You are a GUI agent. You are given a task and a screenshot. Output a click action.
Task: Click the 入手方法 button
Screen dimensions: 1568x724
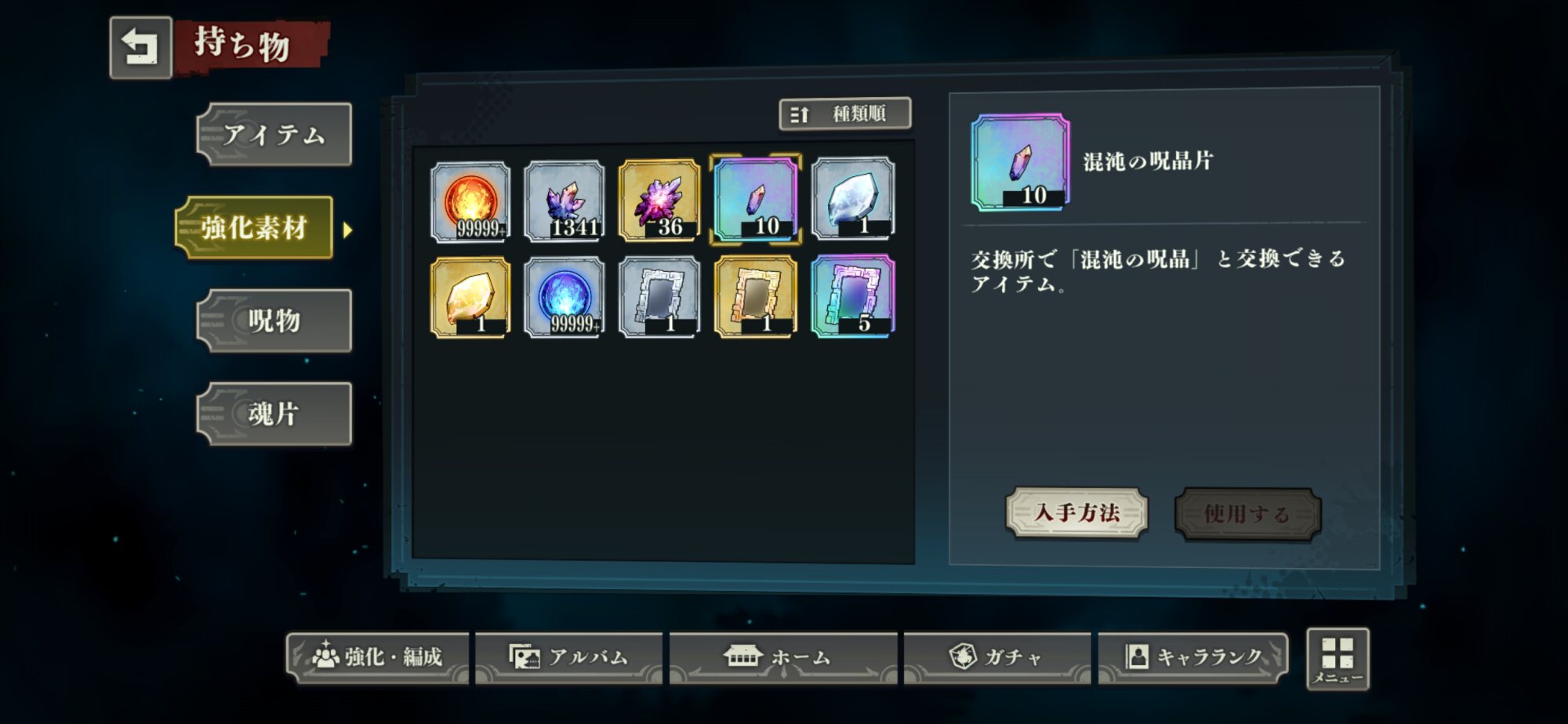1077,512
